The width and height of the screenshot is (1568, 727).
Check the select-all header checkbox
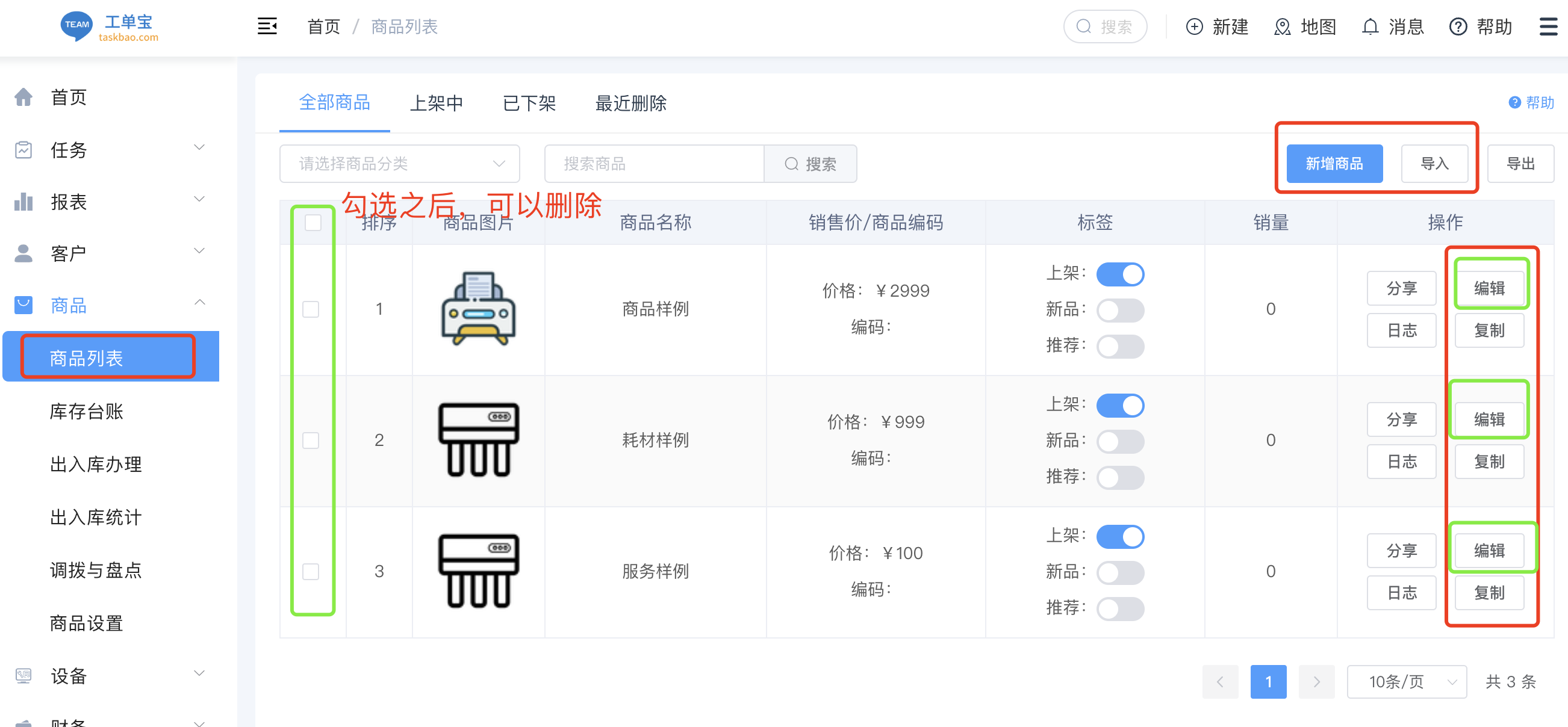(x=313, y=223)
